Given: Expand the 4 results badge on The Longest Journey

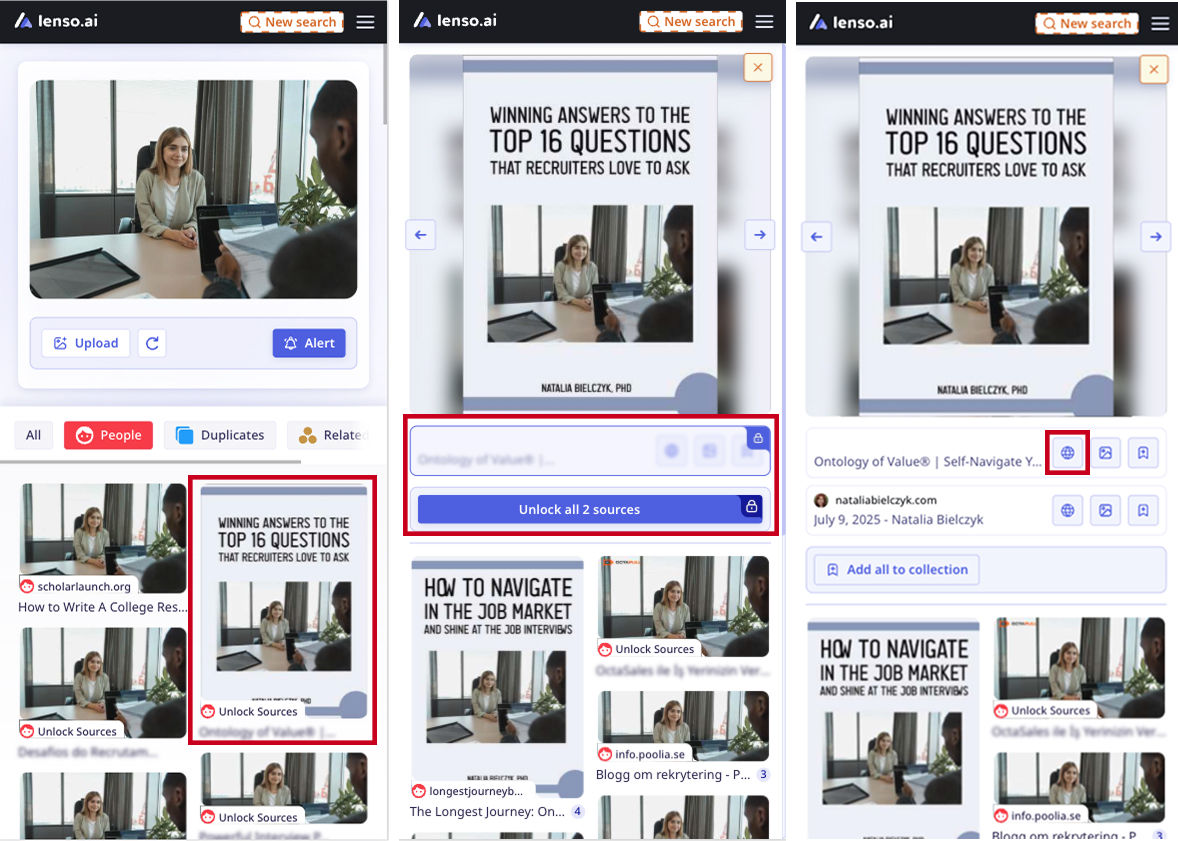Looking at the screenshot, I should tap(577, 812).
